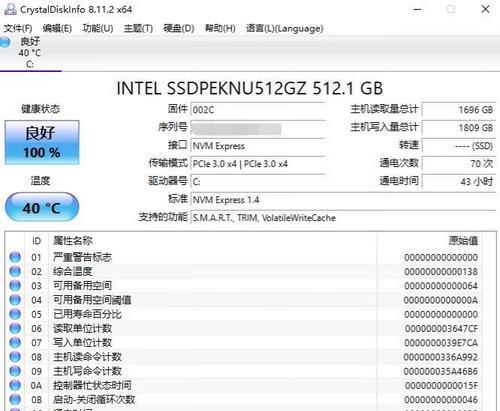Screen dimensions: 500x411
Task: Click the 良好 100% health status button
Action: point(42,143)
